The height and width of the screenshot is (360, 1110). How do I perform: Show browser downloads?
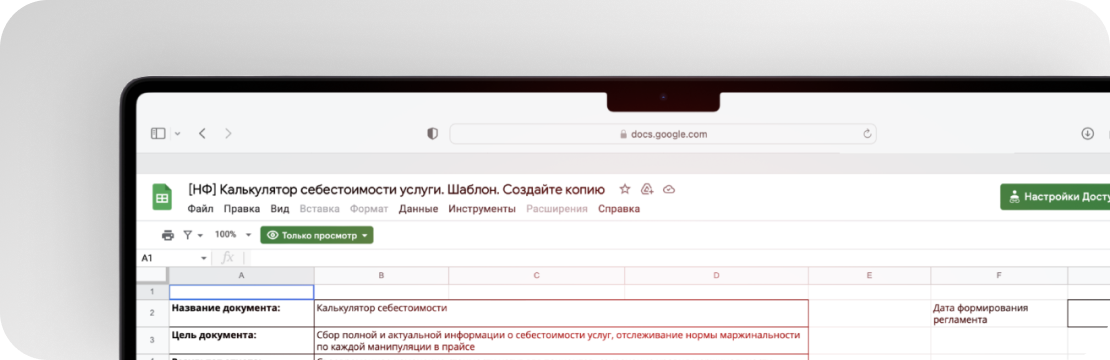click(x=1088, y=134)
